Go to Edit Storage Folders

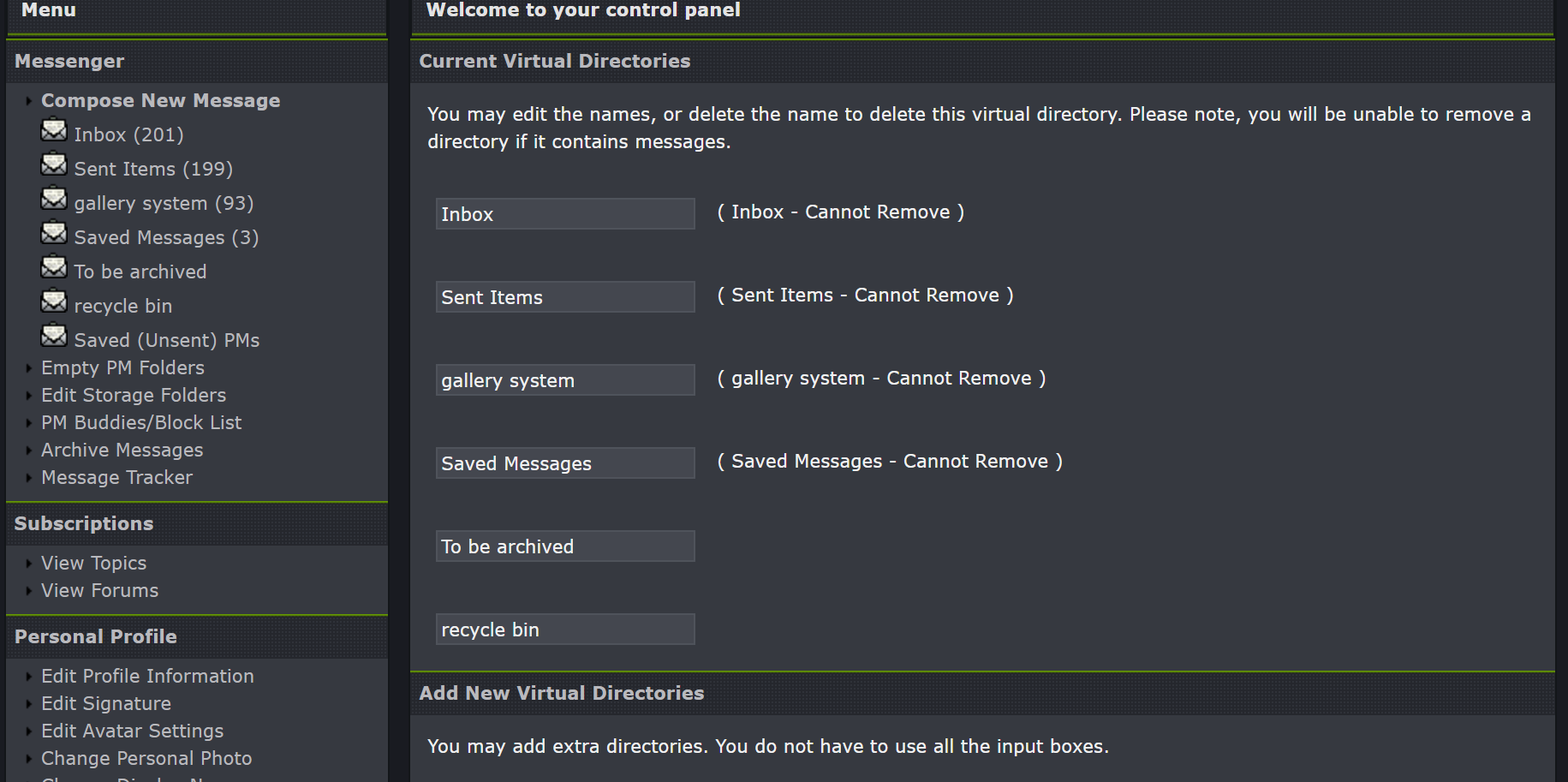(134, 395)
